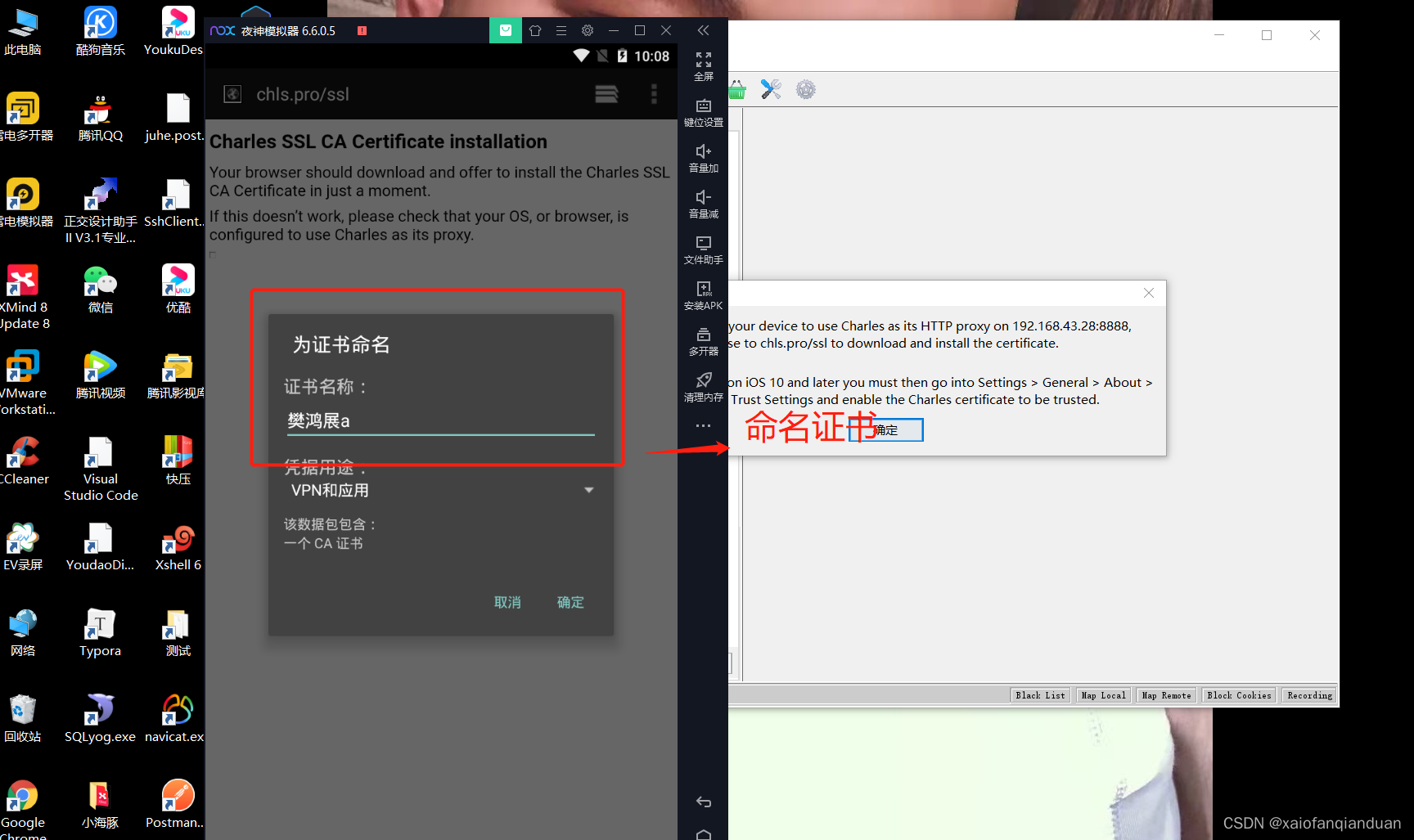Click 确定 button in the Charles message dialog
Screen dimensions: 1414x840
coord(886,430)
